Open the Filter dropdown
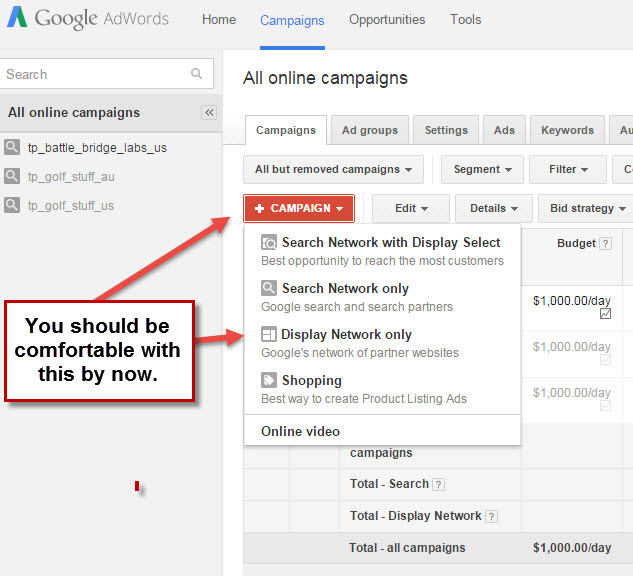Image resolution: width=633 pixels, height=576 pixels. click(x=568, y=169)
